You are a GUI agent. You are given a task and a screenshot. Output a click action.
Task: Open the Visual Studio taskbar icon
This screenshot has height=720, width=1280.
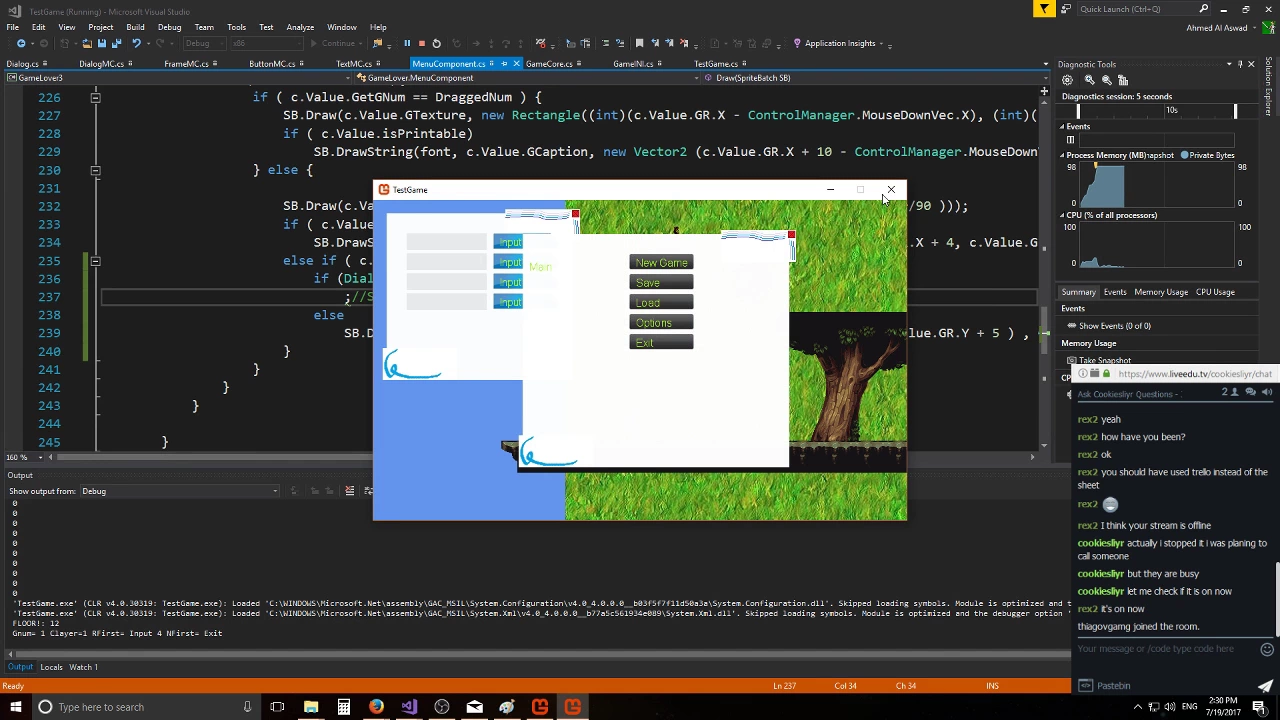(x=409, y=707)
